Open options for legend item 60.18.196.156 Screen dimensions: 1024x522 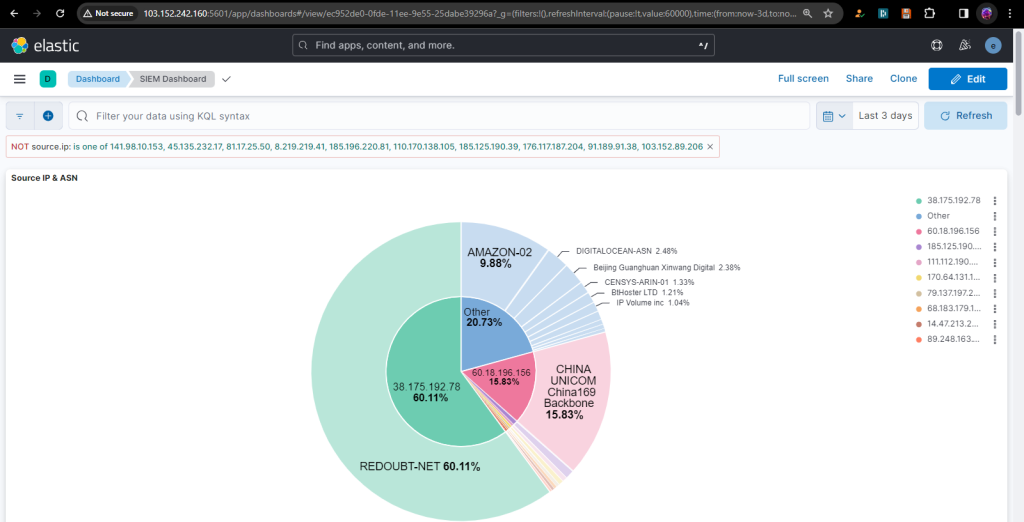click(995, 231)
